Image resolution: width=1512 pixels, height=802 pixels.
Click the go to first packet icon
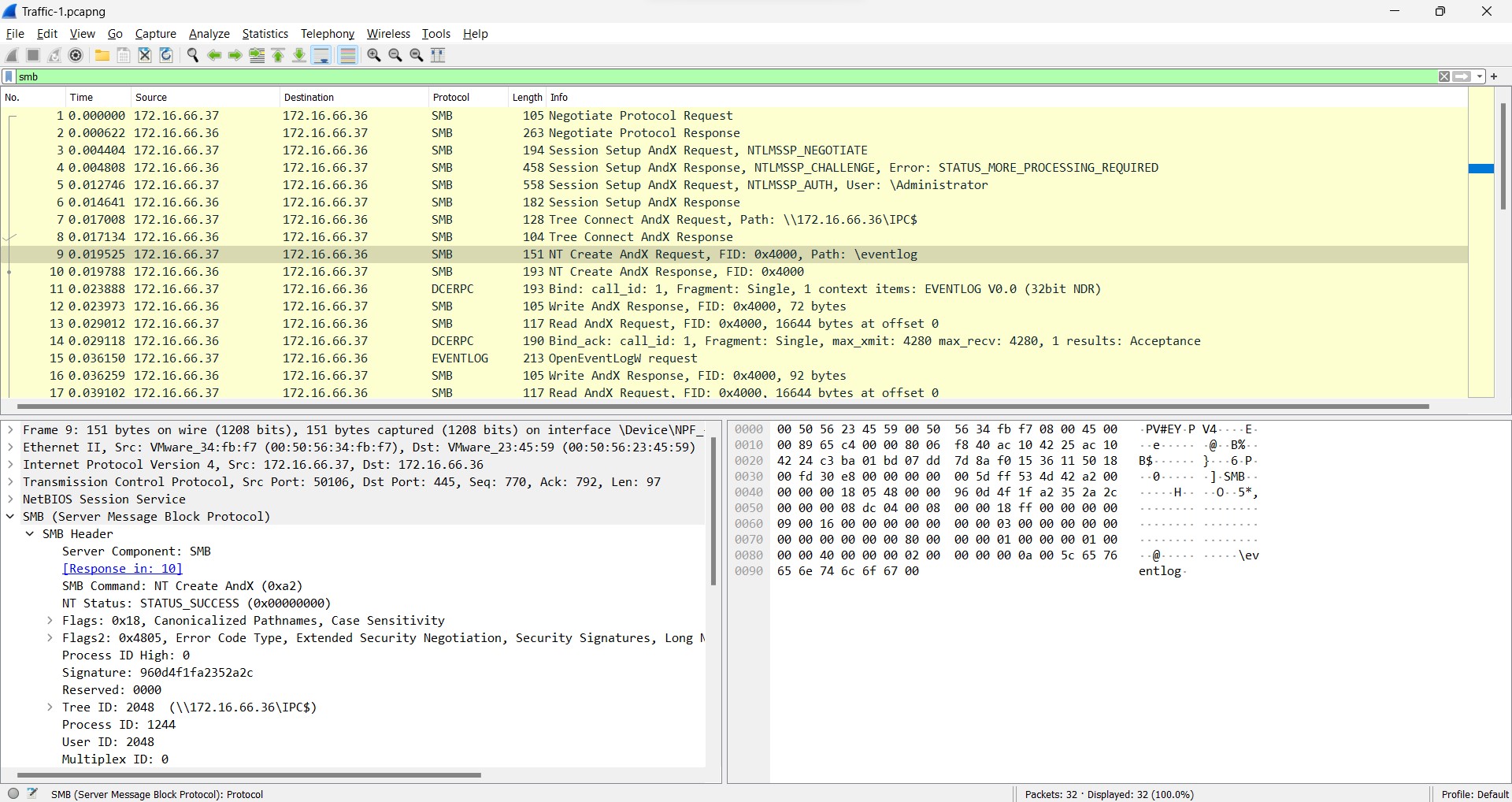pos(278,55)
